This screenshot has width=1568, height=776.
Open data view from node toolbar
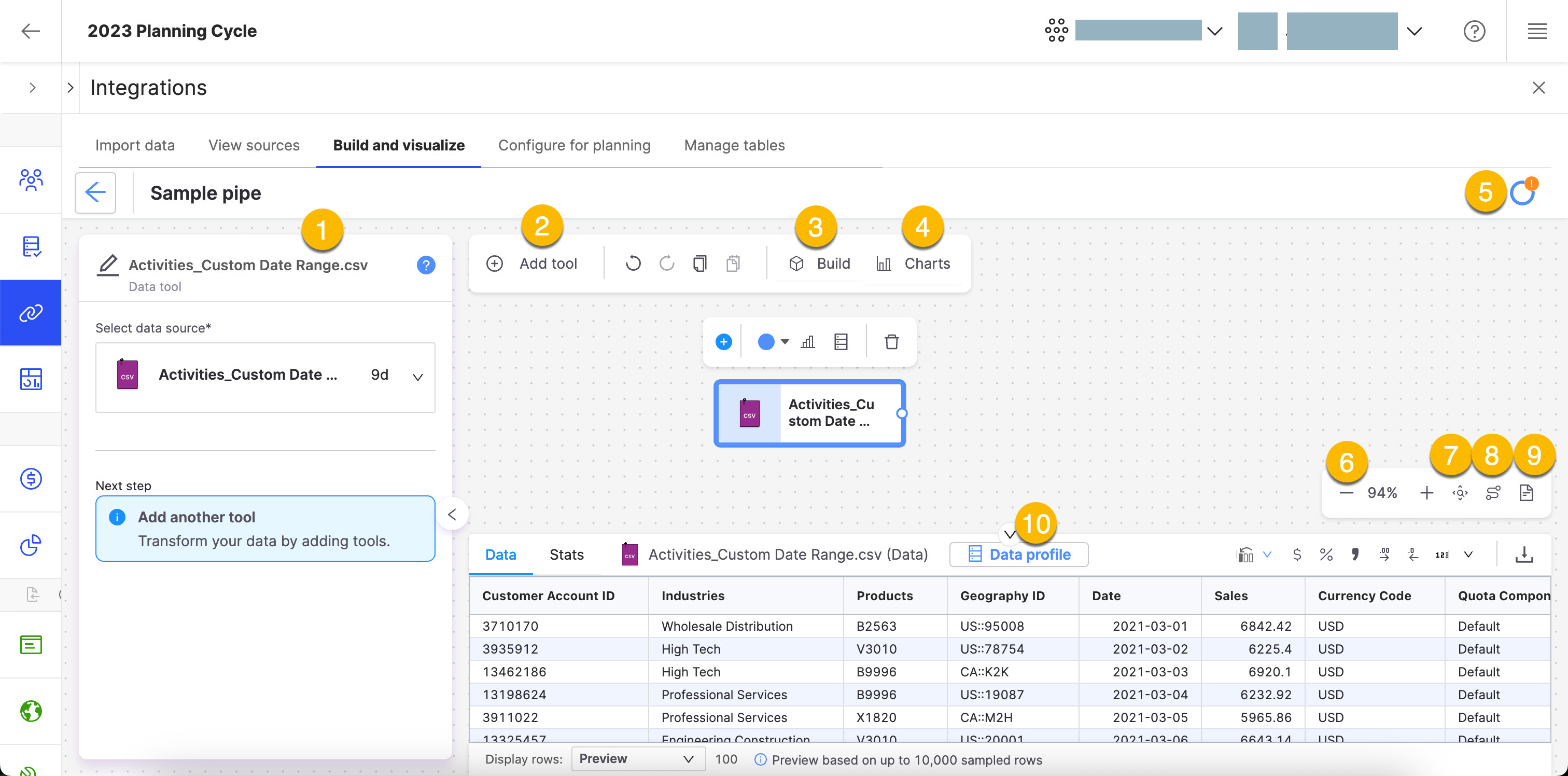pyautogui.click(x=841, y=342)
